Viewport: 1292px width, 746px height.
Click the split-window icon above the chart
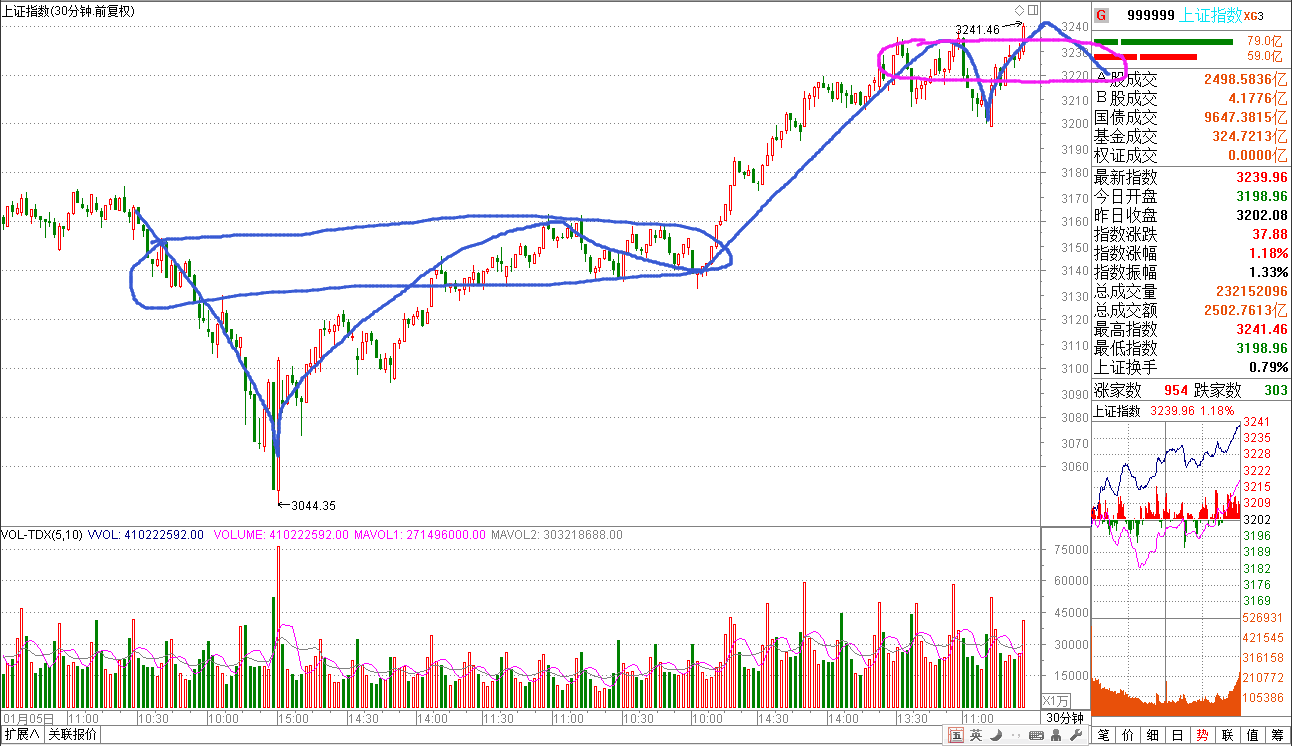(x=1031, y=10)
